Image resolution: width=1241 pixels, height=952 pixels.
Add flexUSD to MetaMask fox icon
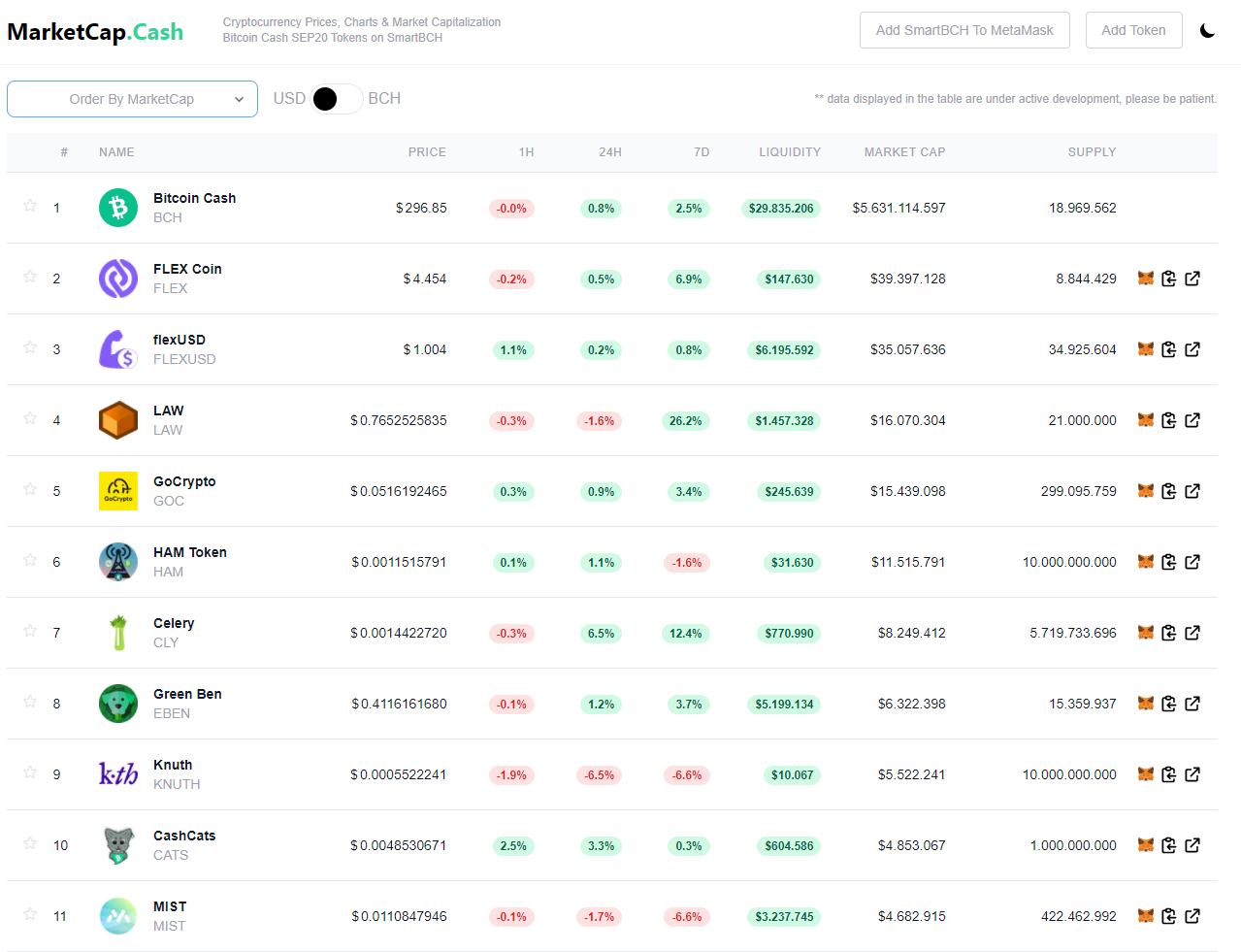click(1146, 349)
